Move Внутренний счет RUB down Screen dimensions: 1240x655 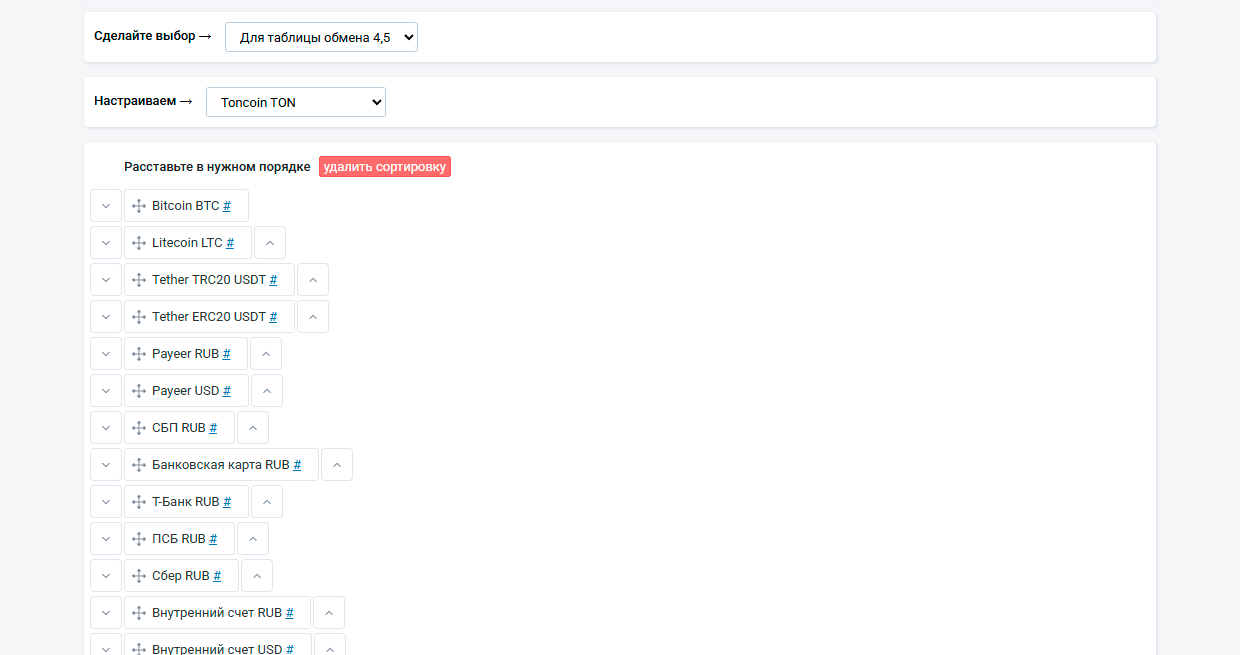point(106,613)
